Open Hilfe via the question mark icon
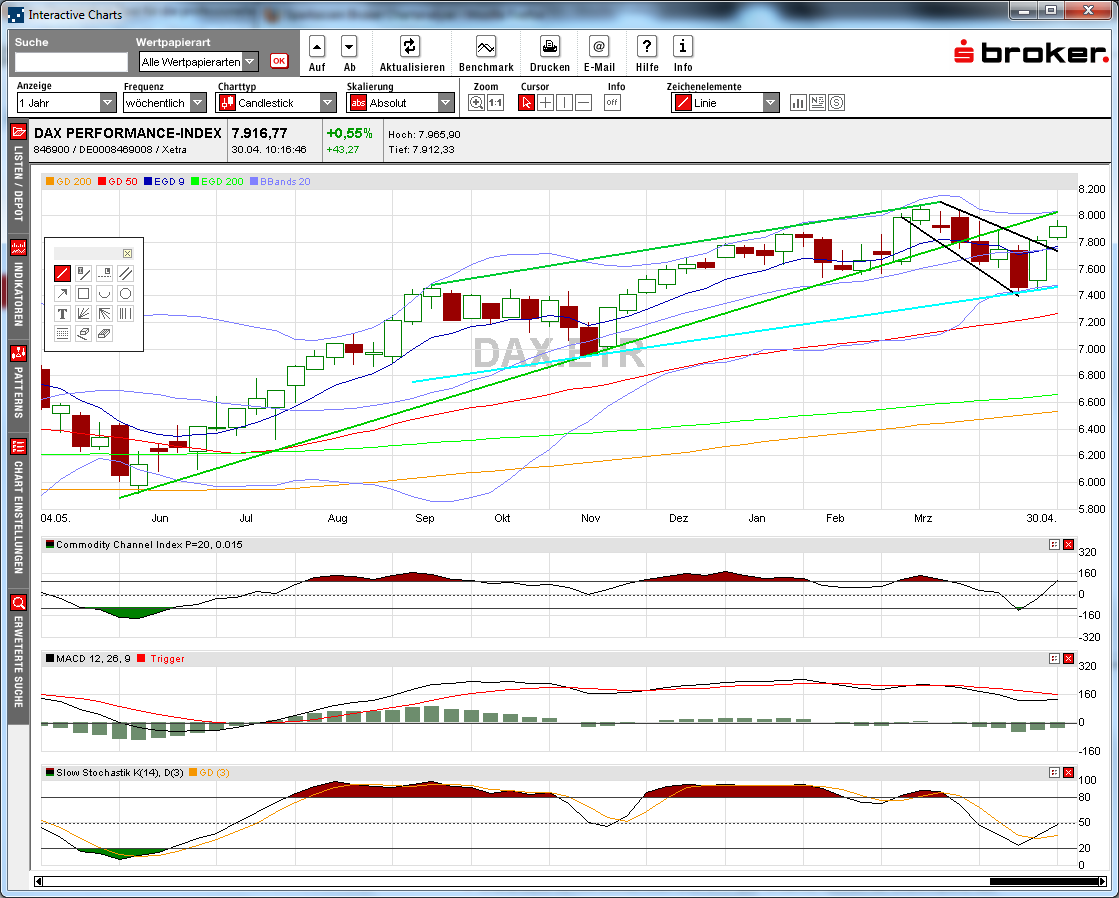Image resolution: width=1119 pixels, height=898 pixels. [x=647, y=47]
